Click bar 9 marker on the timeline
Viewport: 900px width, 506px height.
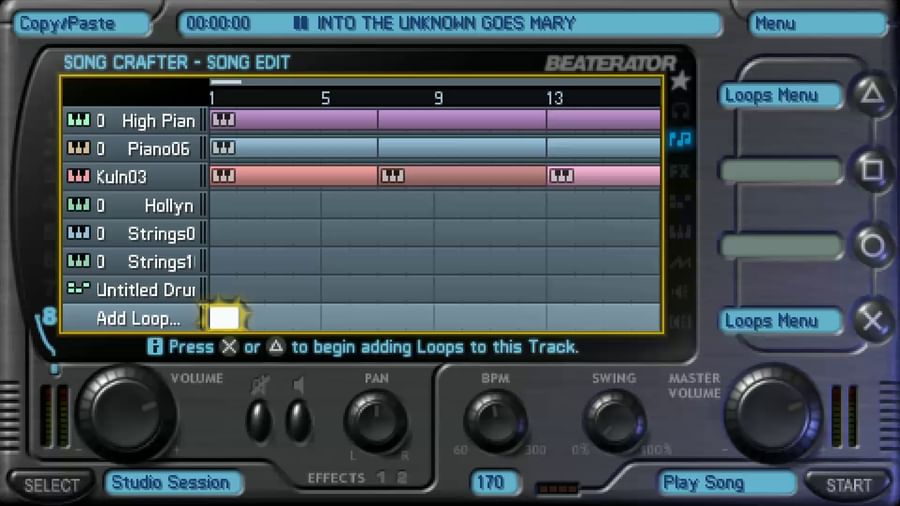click(439, 99)
